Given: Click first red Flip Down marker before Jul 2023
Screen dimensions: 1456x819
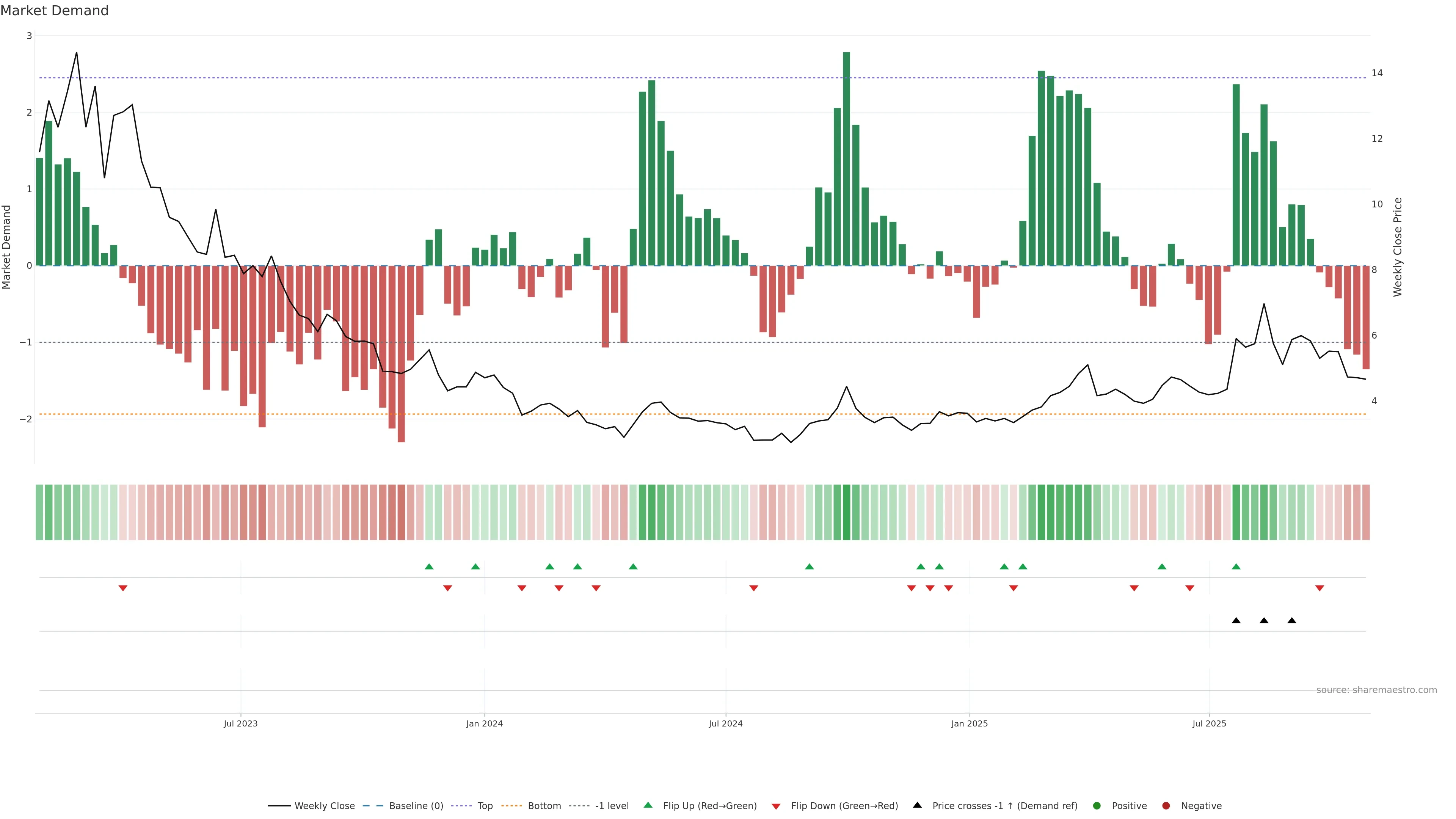Looking at the screenshot, I should click(x=122, y=588).
